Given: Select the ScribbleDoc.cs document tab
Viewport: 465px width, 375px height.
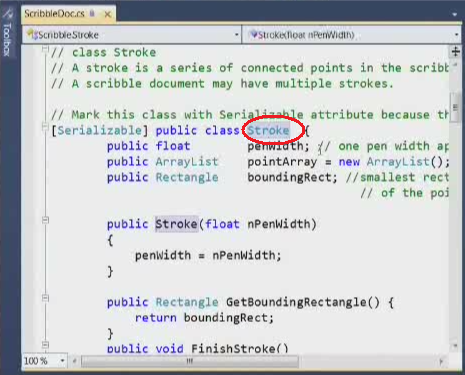Looking at the screenshot, I should pos(54,14).
